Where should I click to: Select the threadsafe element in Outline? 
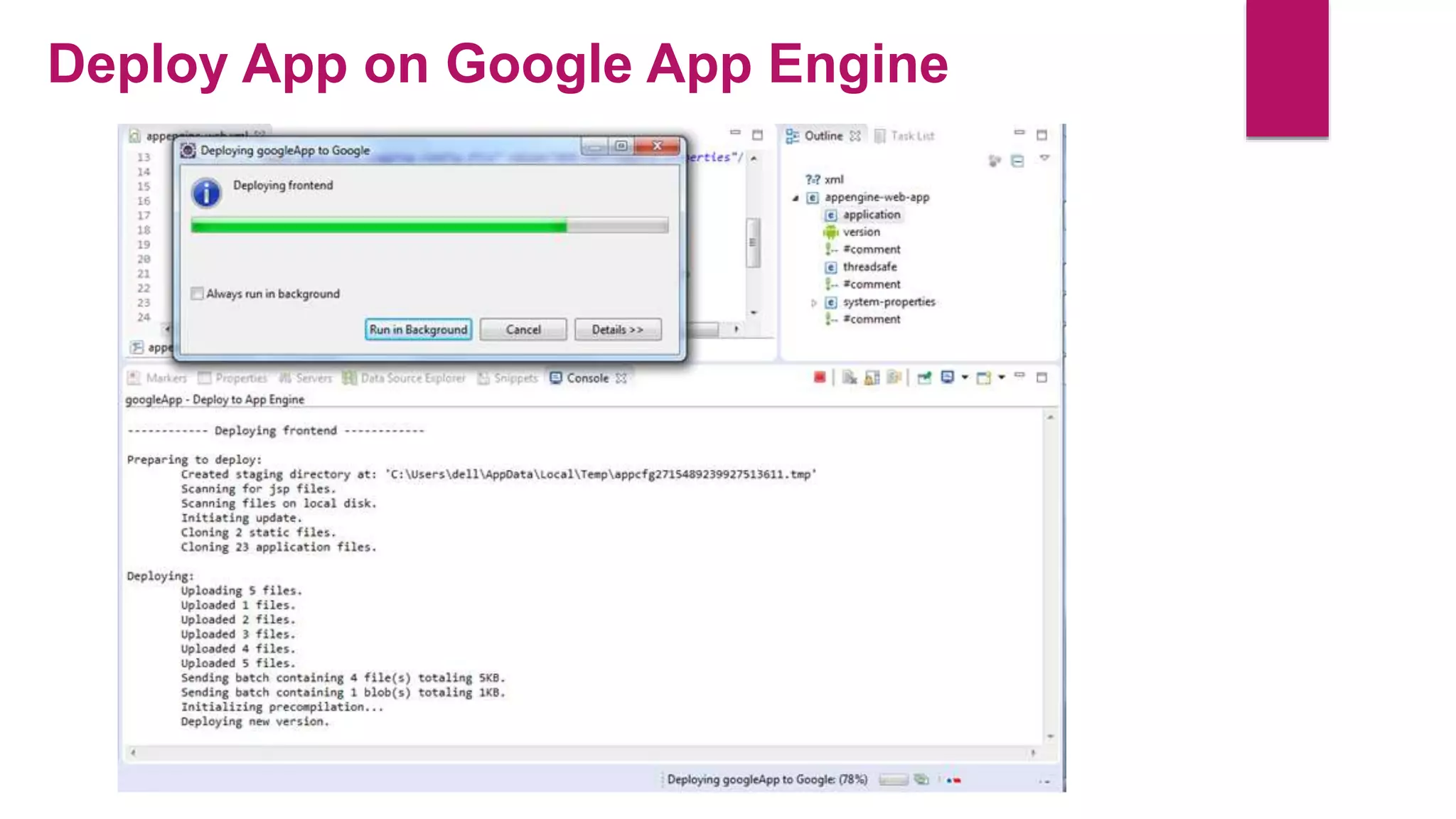click(870, 267)
